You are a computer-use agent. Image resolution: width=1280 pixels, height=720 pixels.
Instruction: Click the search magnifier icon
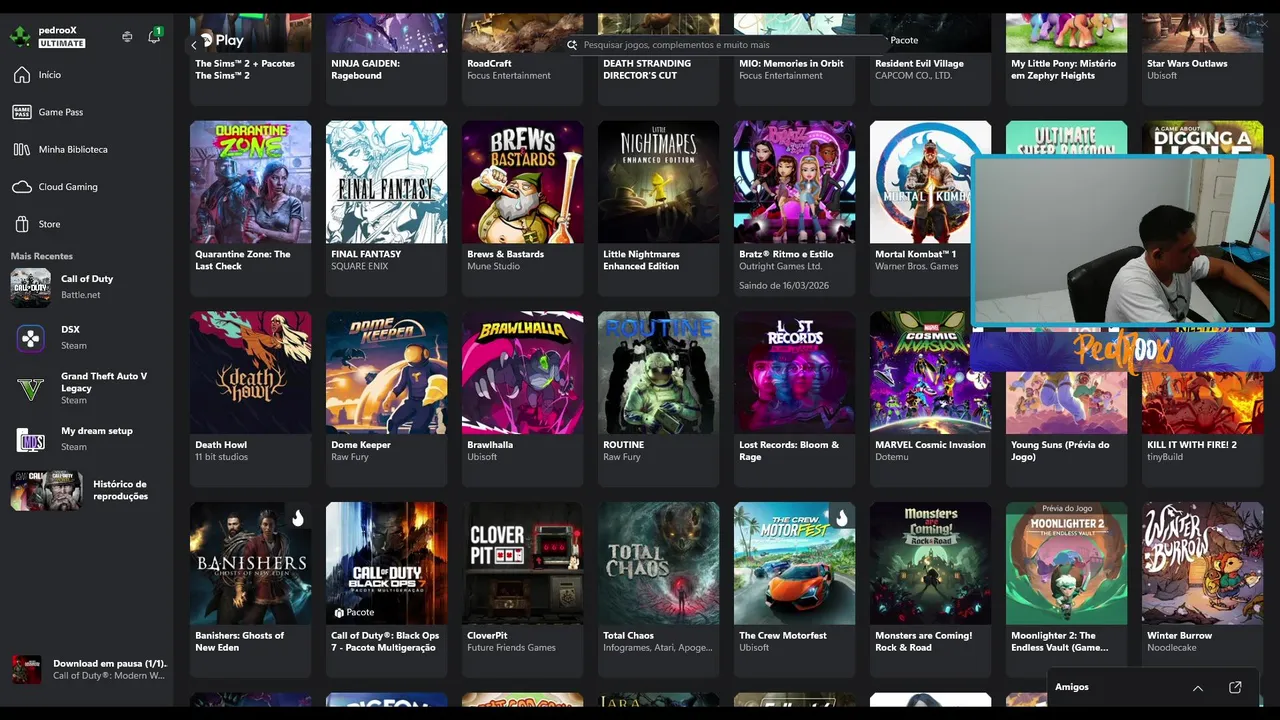572,45
